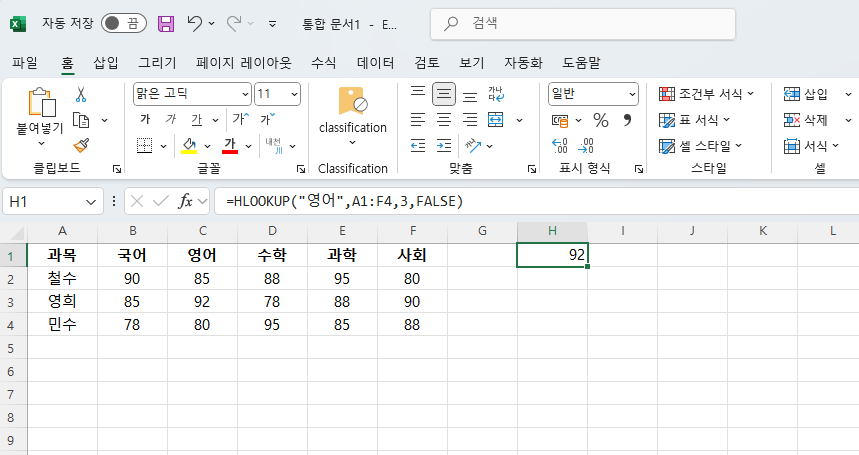The width and height of the screenshot is (859, 455).
Task: Open the File tab
Action: [25, 63]
